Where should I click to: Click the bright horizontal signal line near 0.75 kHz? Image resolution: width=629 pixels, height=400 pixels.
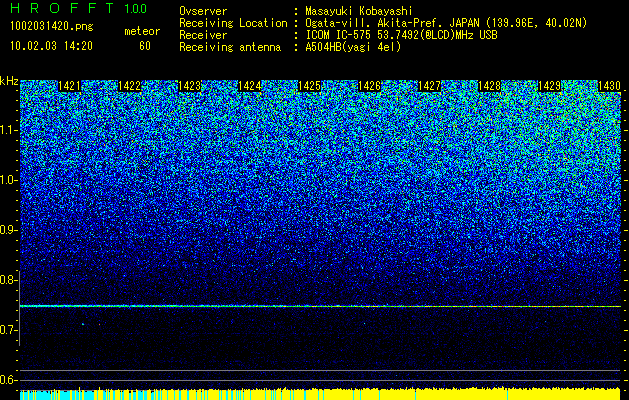pyautogui.click(x=320, y=306)
